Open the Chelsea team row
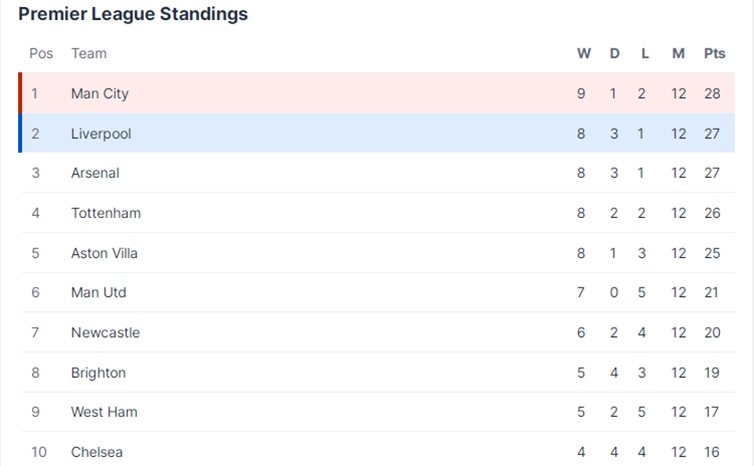This screenshot has width=754, height=466. pyautogui.click(x=377, y=452)
